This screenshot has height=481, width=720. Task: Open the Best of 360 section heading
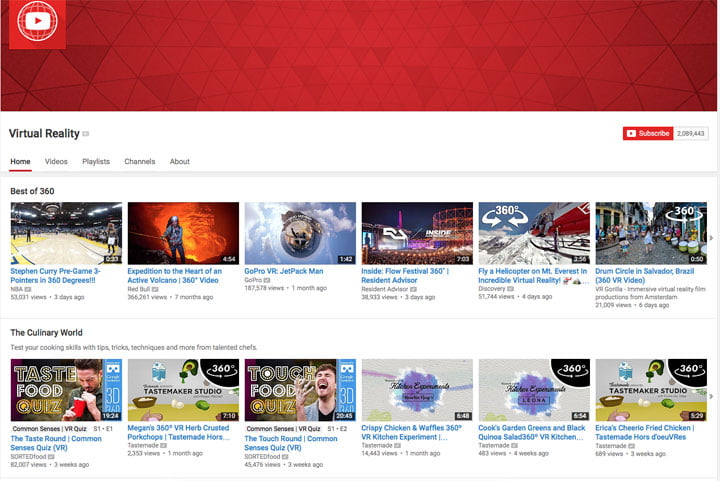click(x=32, y=191)
